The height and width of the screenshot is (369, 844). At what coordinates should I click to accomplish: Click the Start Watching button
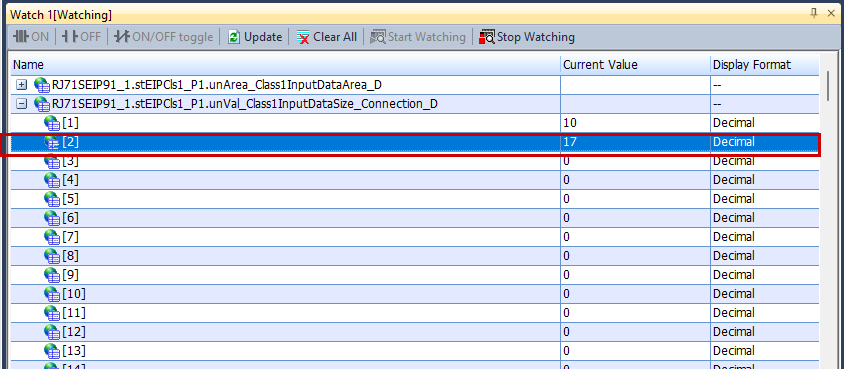(x=418, y=37)
